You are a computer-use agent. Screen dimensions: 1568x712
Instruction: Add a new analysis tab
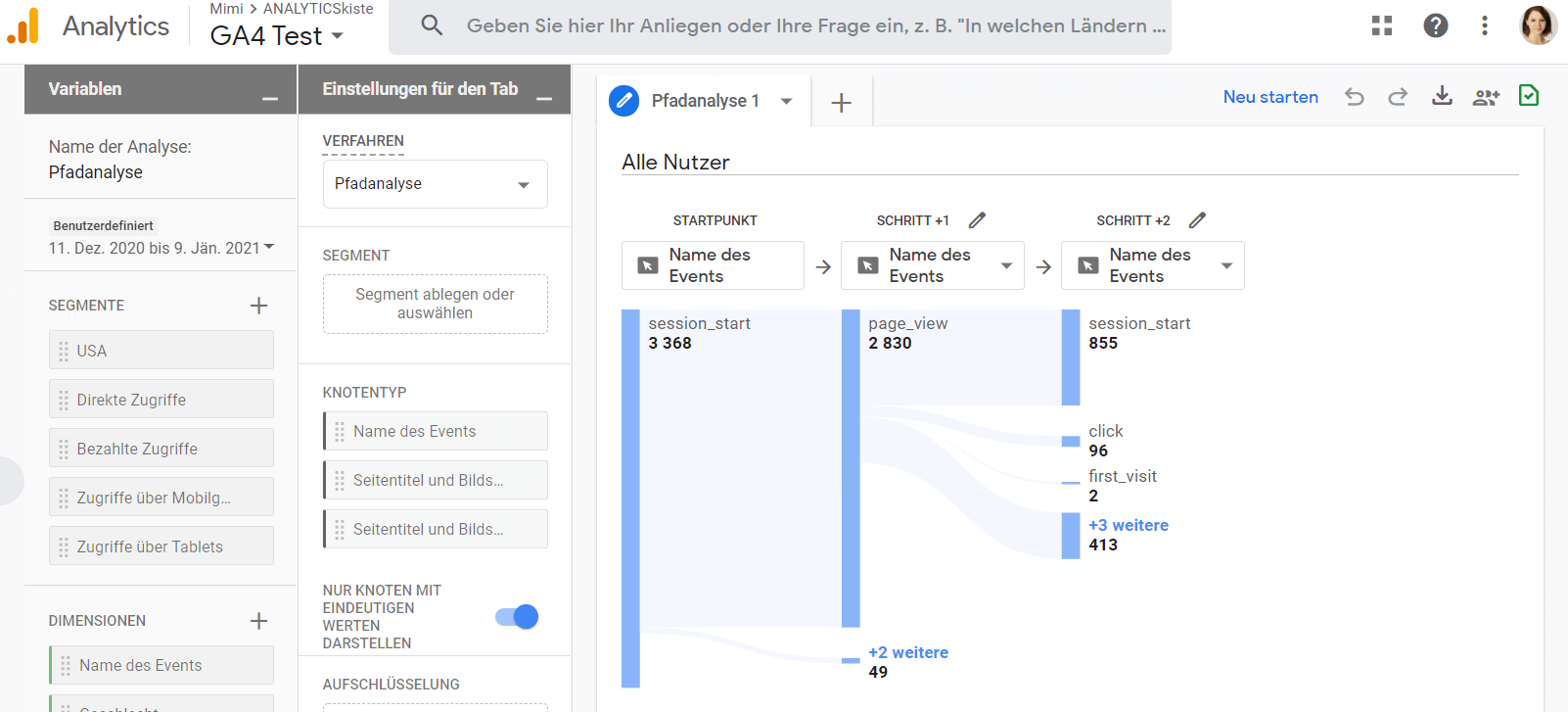click(842, 103)
